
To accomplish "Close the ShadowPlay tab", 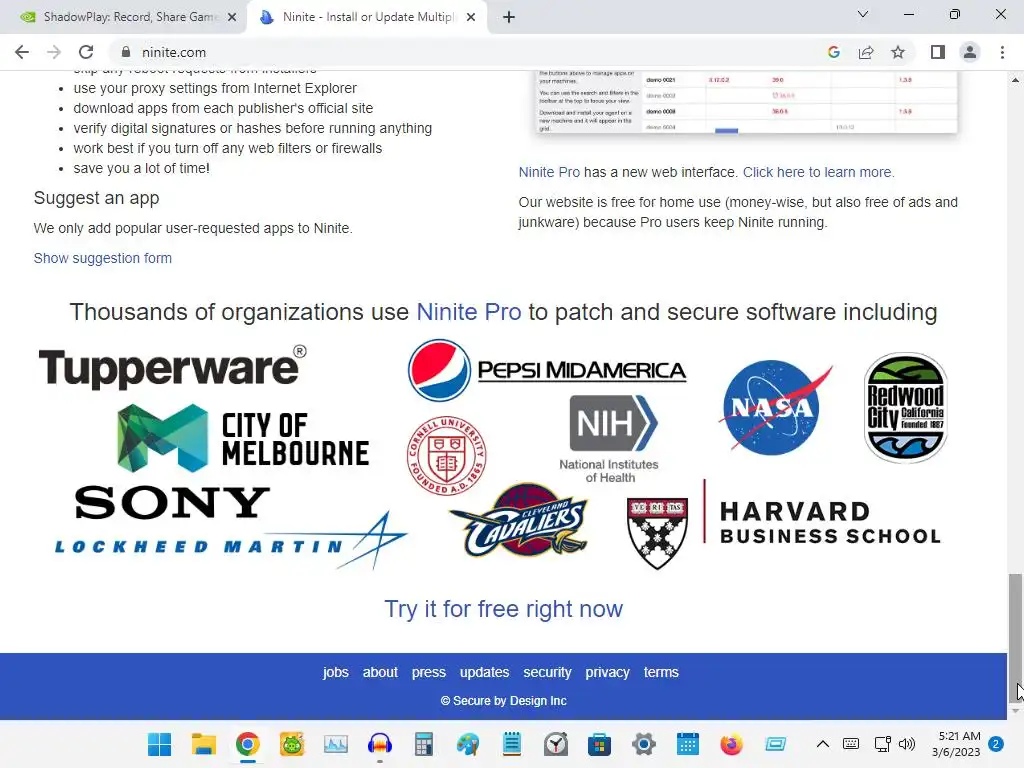I will [x=232, y=18].
